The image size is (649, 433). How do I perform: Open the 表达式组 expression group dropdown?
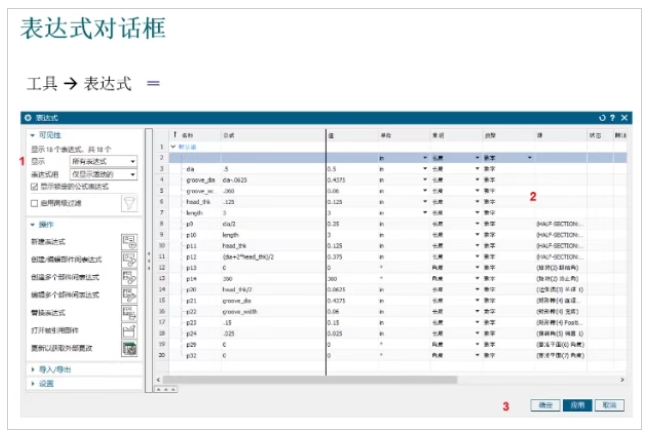[x=103, y=174]
